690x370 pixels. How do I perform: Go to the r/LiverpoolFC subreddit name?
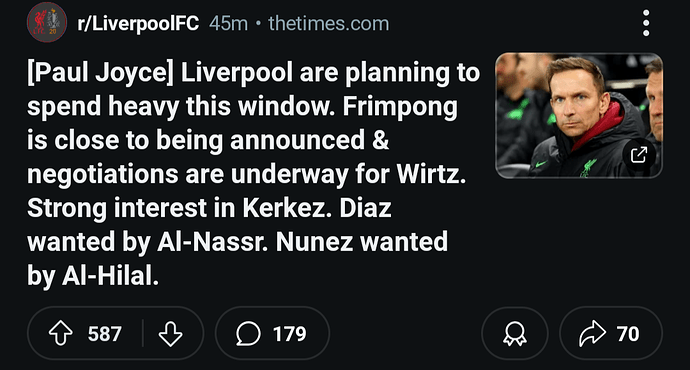(138, 23)
